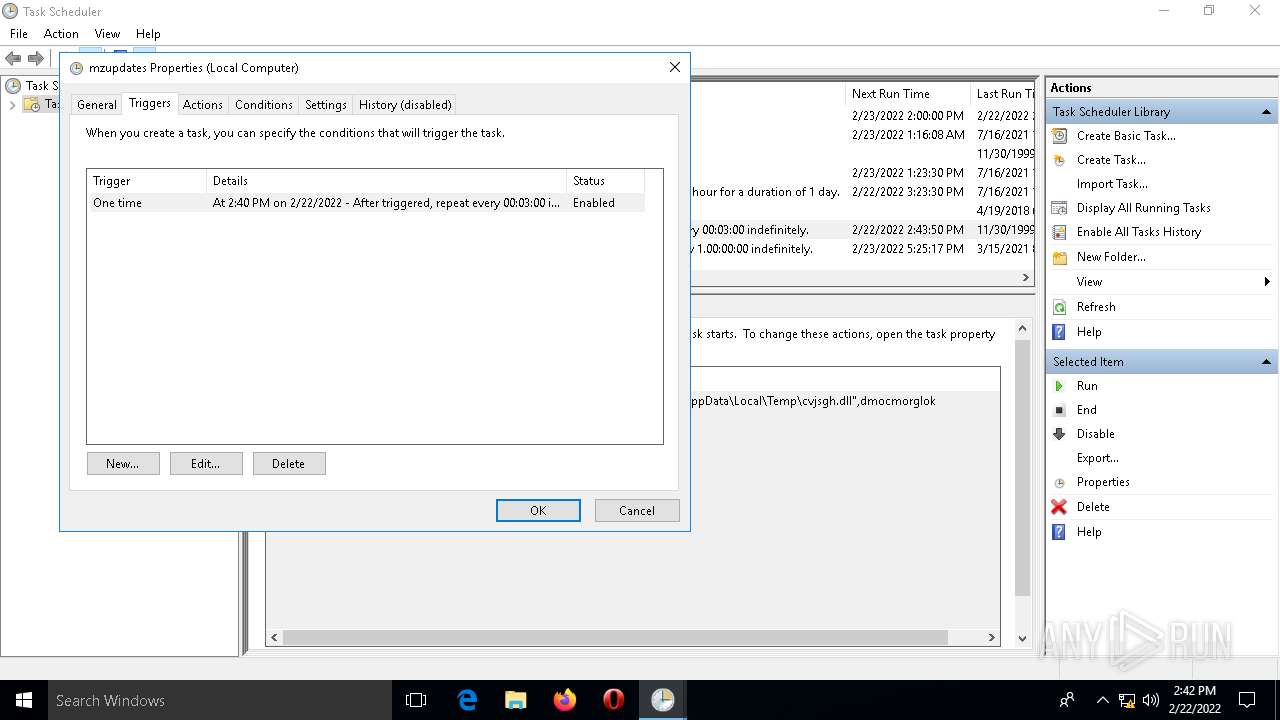Launch Microsoft Edge from taskbar

tap(467, 700)
